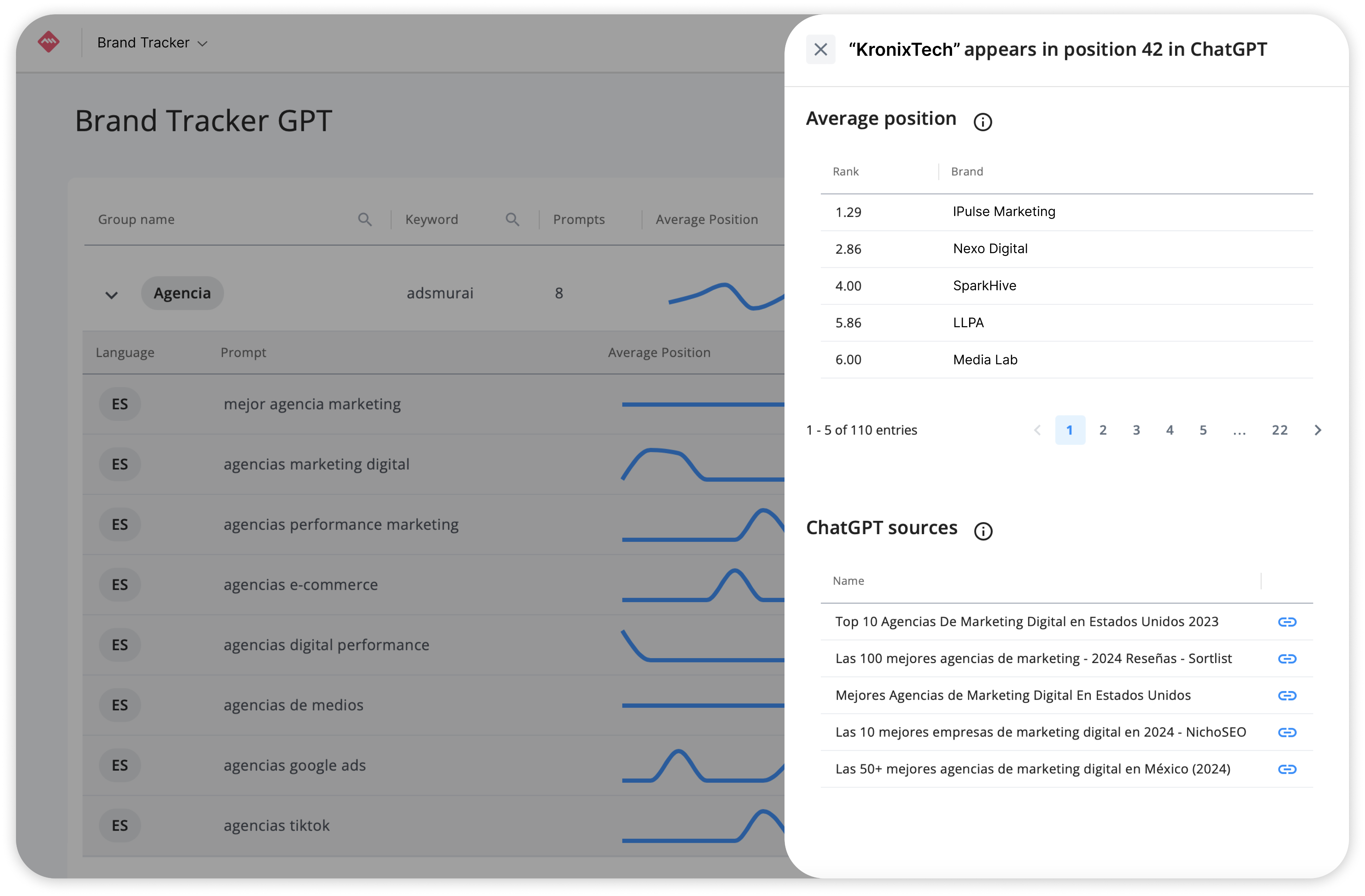The image size is (1365, 896).
Task: Open link icon for NichoSEO source
Action: (x=1287, y=732)
